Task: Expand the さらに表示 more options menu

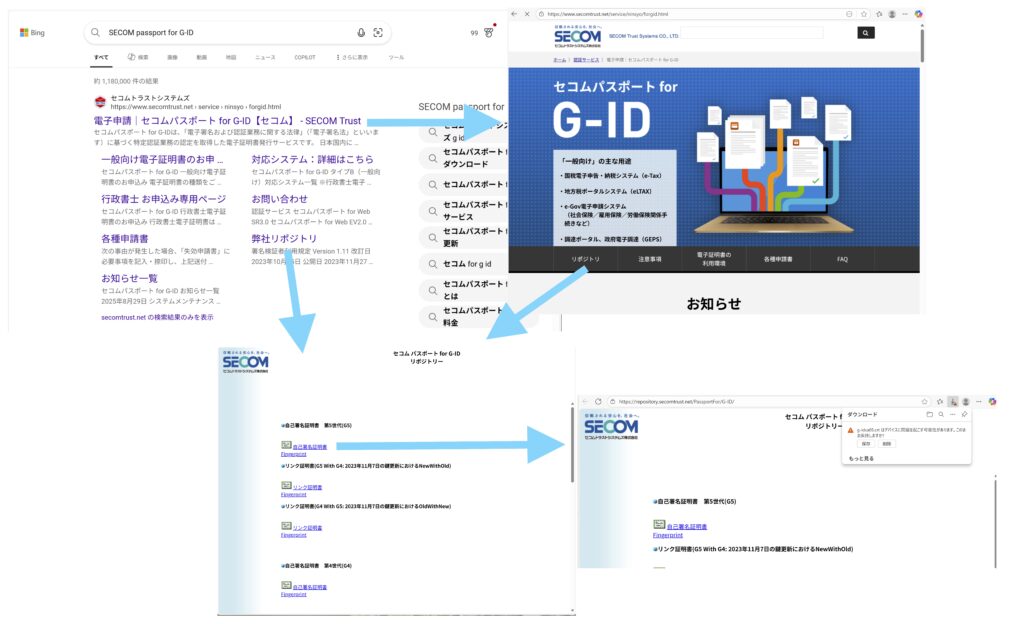Action: click(x=351, y=57)
